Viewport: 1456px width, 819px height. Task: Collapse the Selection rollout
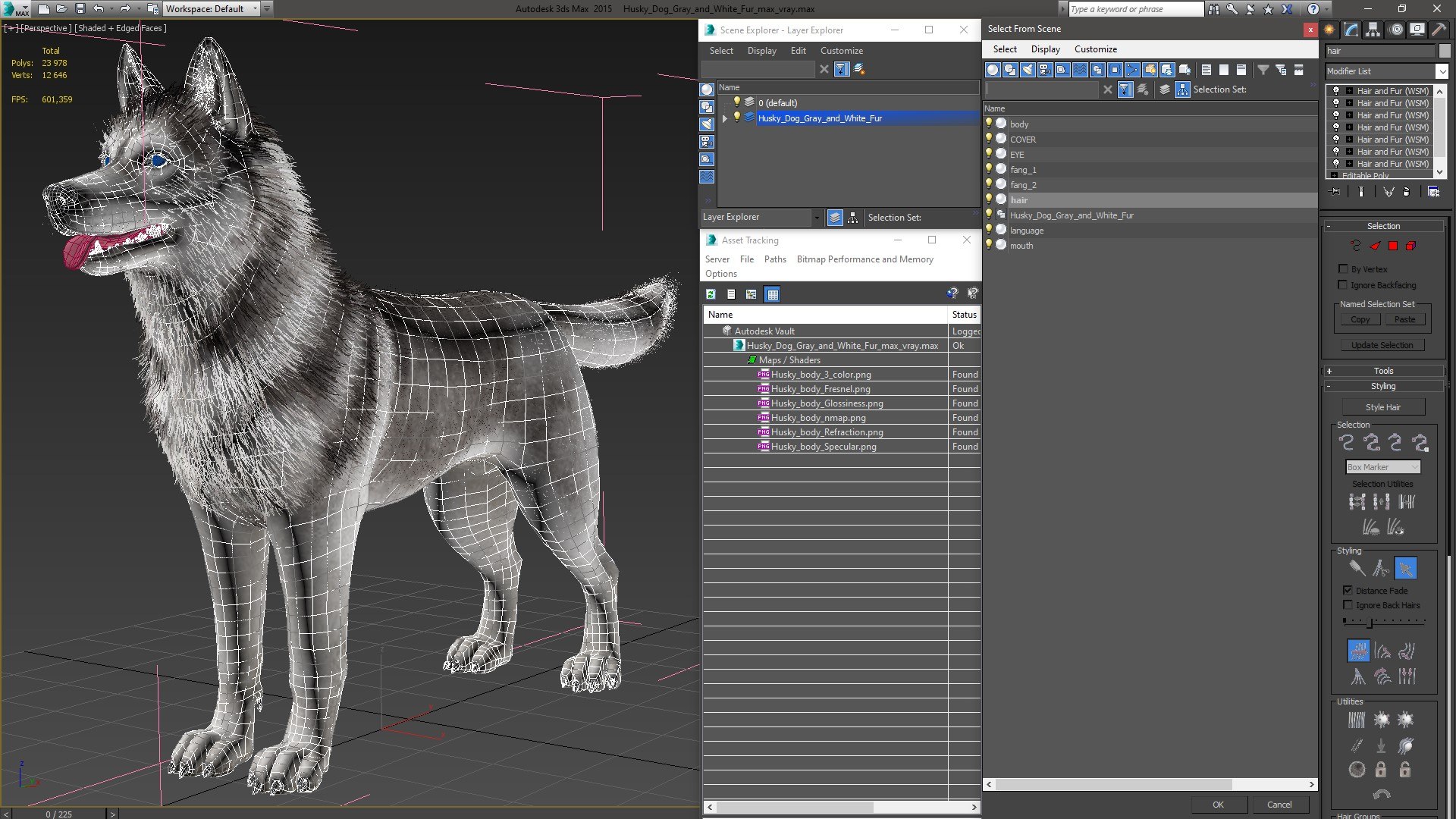[1384, 226]
